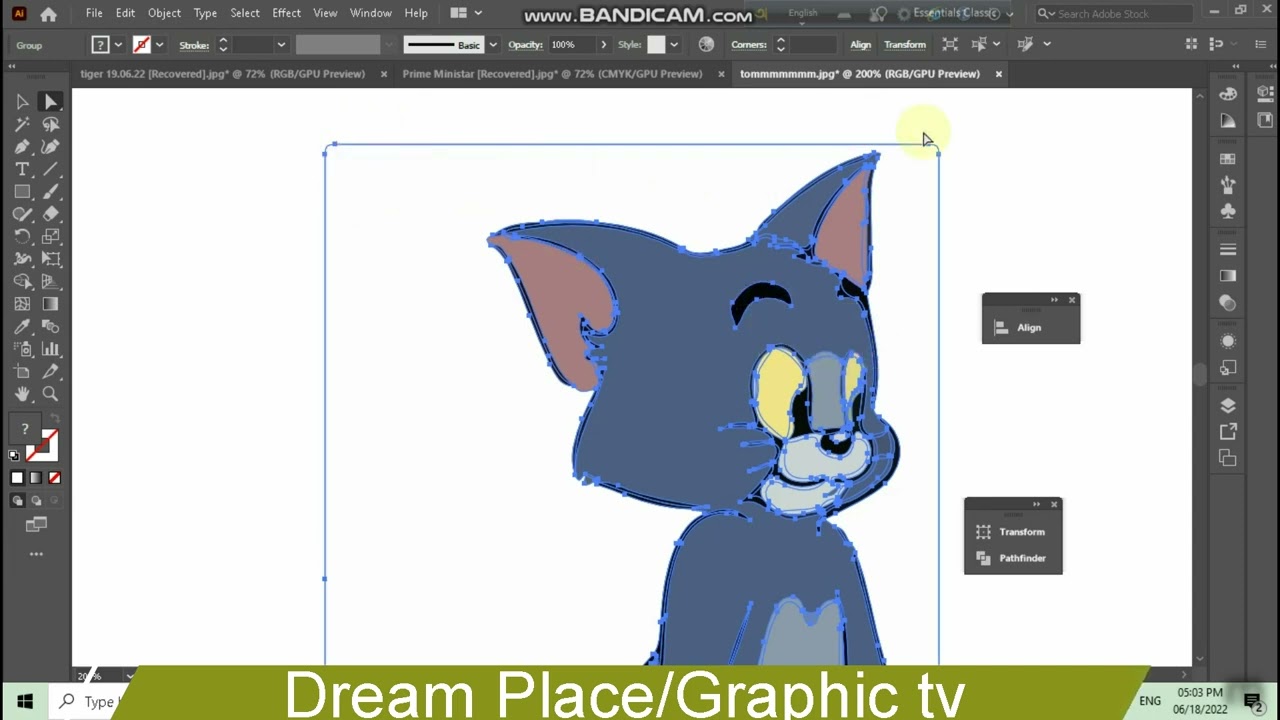Open the Color panel palette icon

(x=1228, y=94)
